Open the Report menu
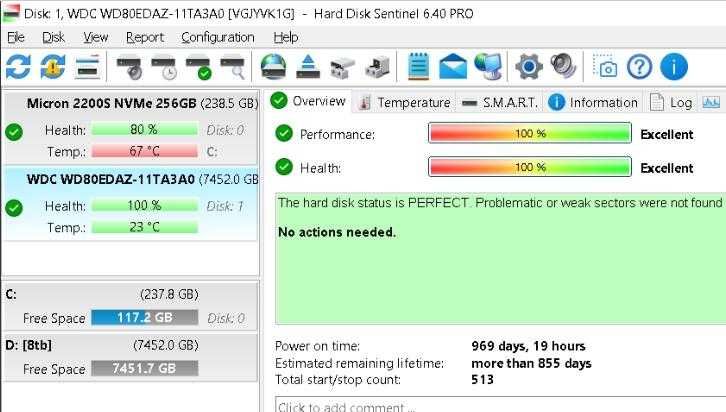This screenshot has width=726, height=412. (145, 37)
